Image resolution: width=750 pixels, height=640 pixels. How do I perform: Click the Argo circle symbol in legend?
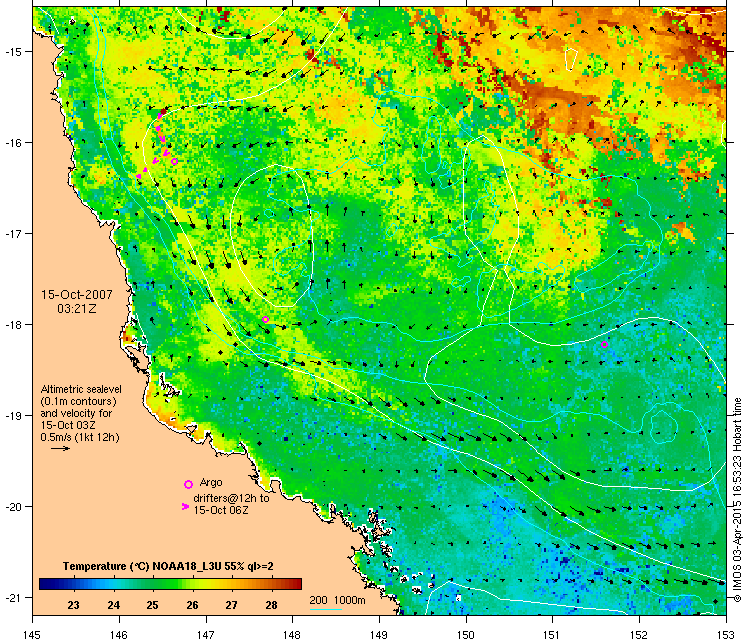[188, 484]
